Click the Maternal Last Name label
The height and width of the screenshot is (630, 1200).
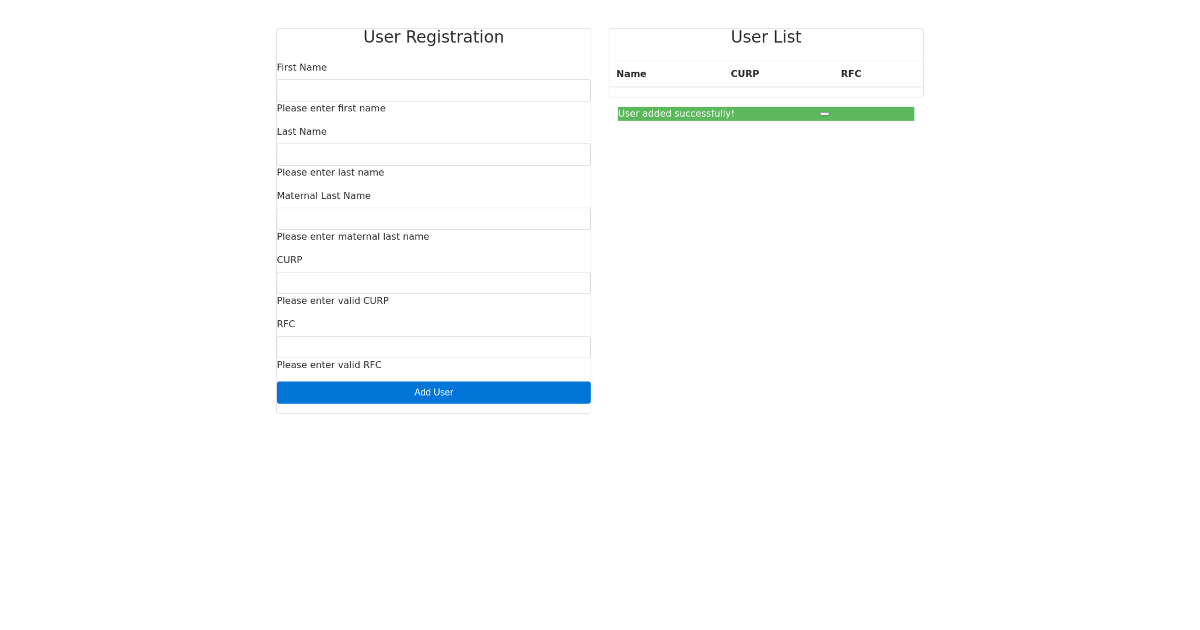(x=324, y=196)
